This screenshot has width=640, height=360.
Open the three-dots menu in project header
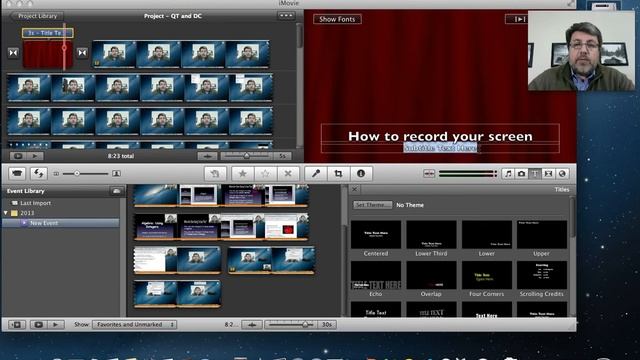click(x=286, y=16)
